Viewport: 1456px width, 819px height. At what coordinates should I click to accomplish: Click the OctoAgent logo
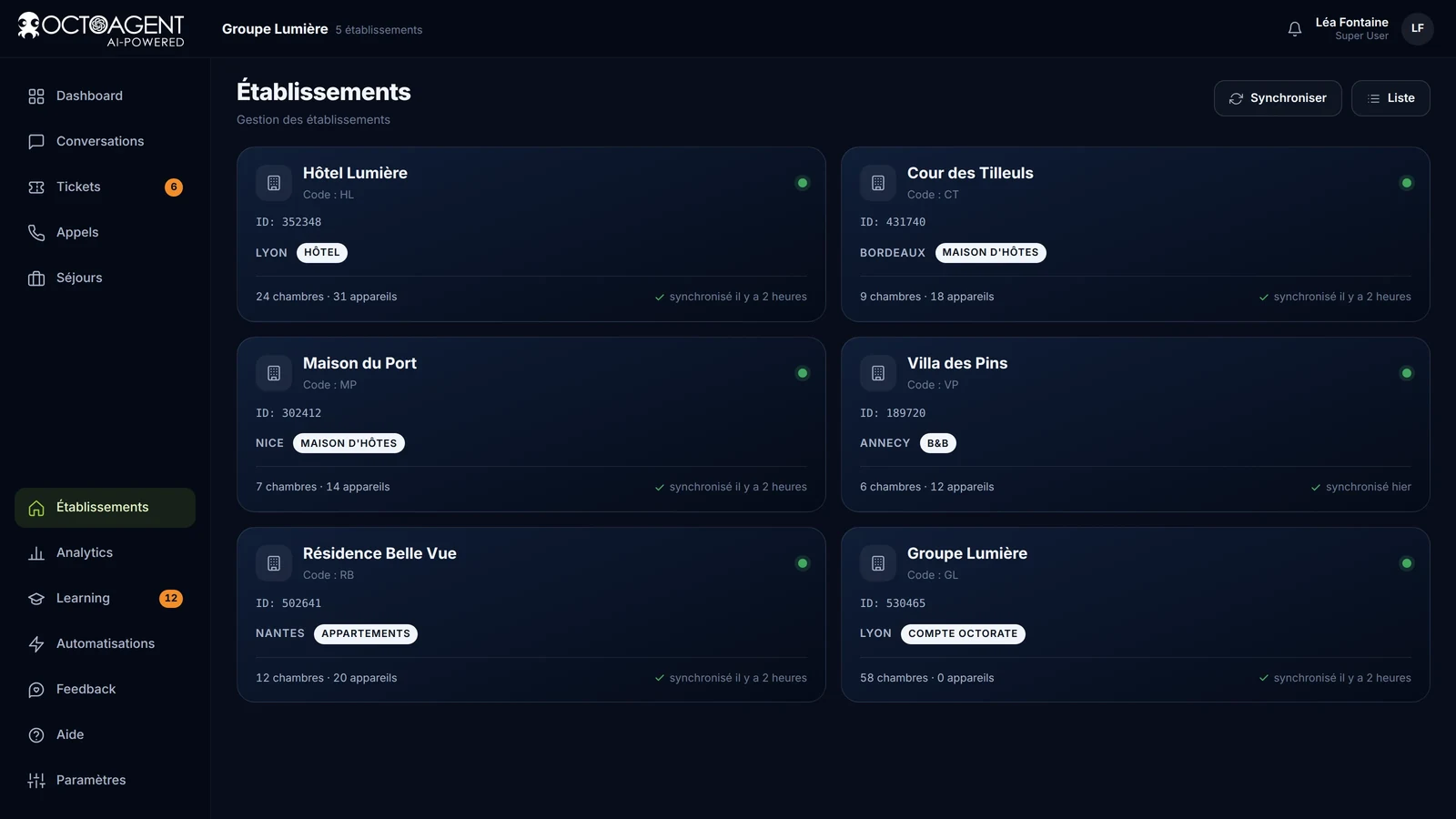coord(101,29)
